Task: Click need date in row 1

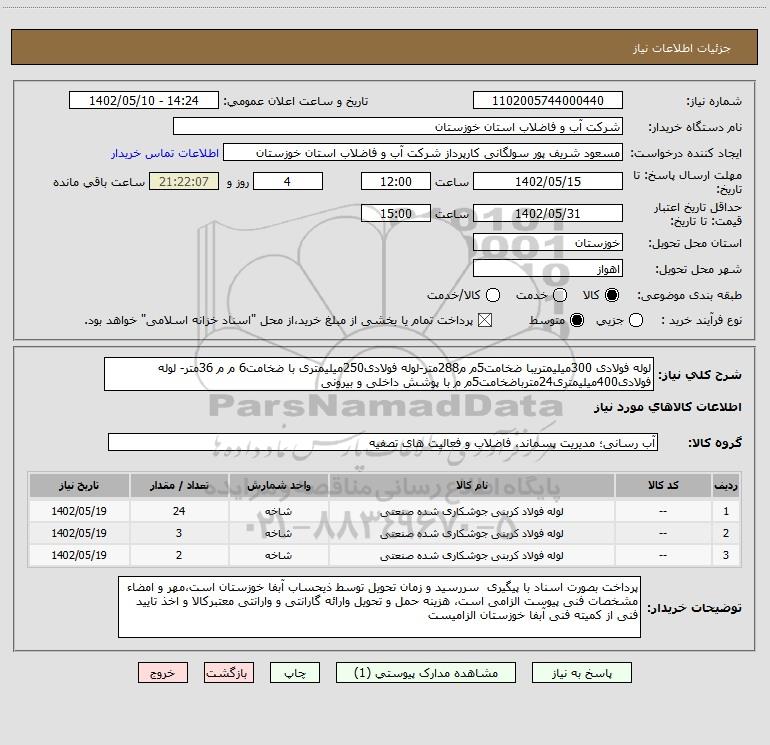Action: point(79,511)
